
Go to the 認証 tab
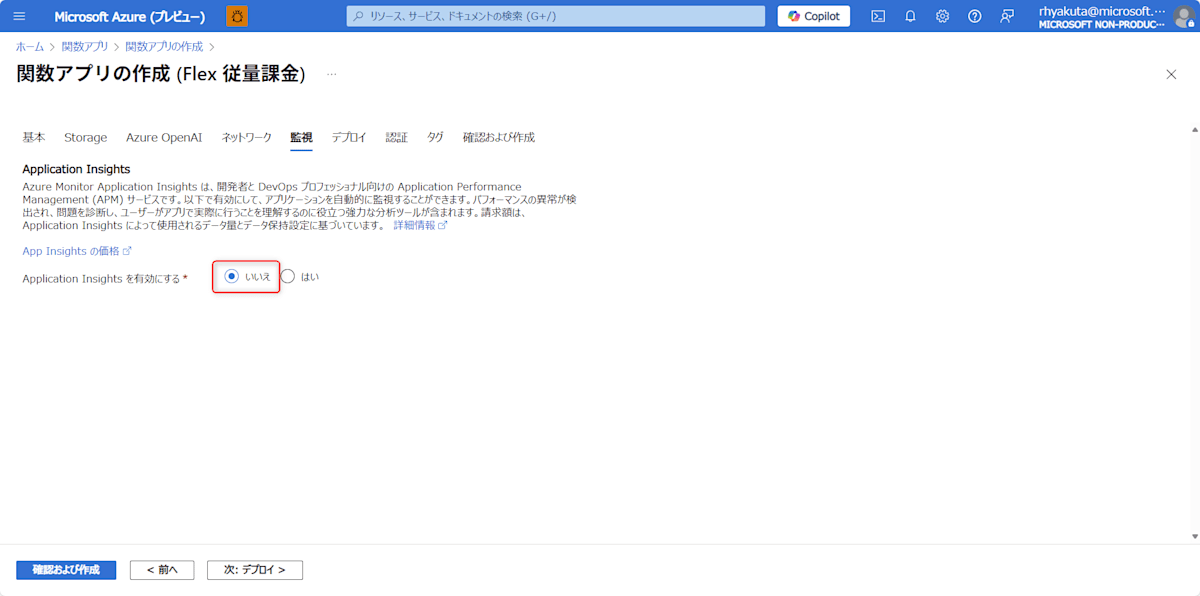point(397,137)
